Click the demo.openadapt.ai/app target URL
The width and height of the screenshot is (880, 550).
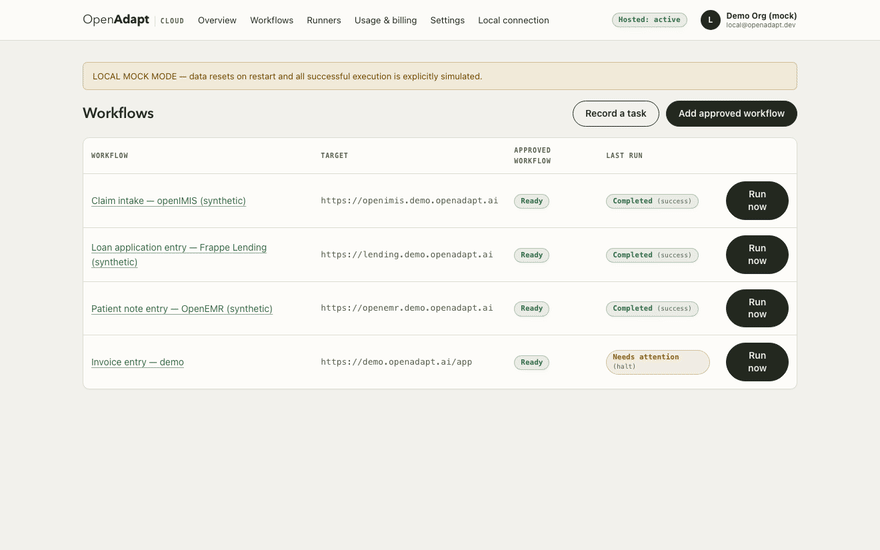(x=396, y=362)
